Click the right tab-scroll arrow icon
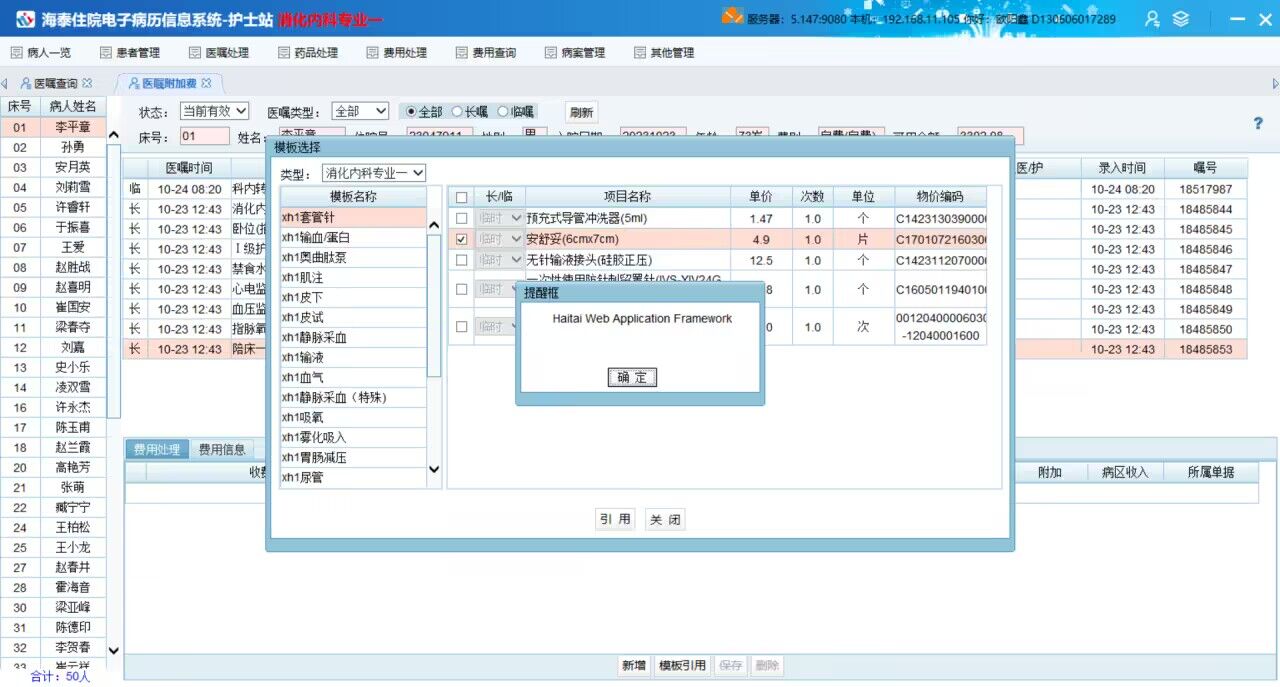This screenshot has width=1280, height=687. click(x=1275, y=83)
